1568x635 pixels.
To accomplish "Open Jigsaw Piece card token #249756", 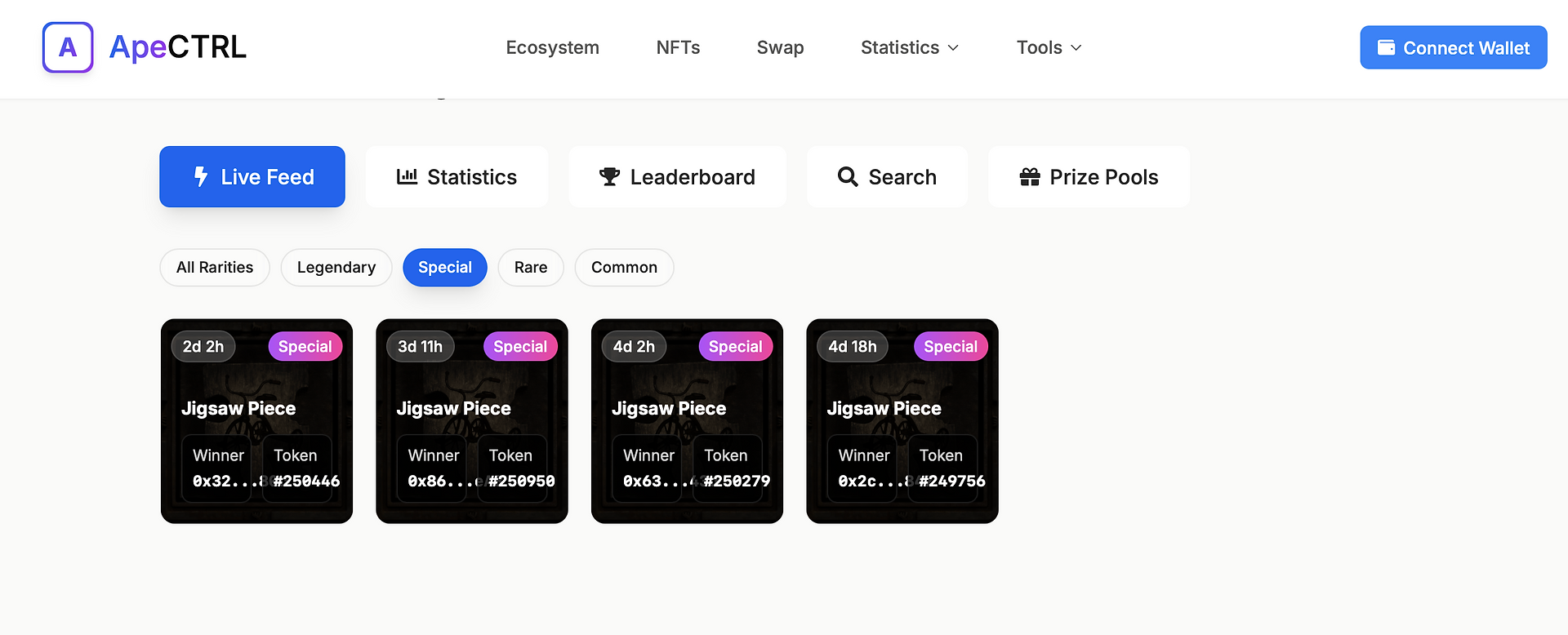I will (x=902, y=421).
